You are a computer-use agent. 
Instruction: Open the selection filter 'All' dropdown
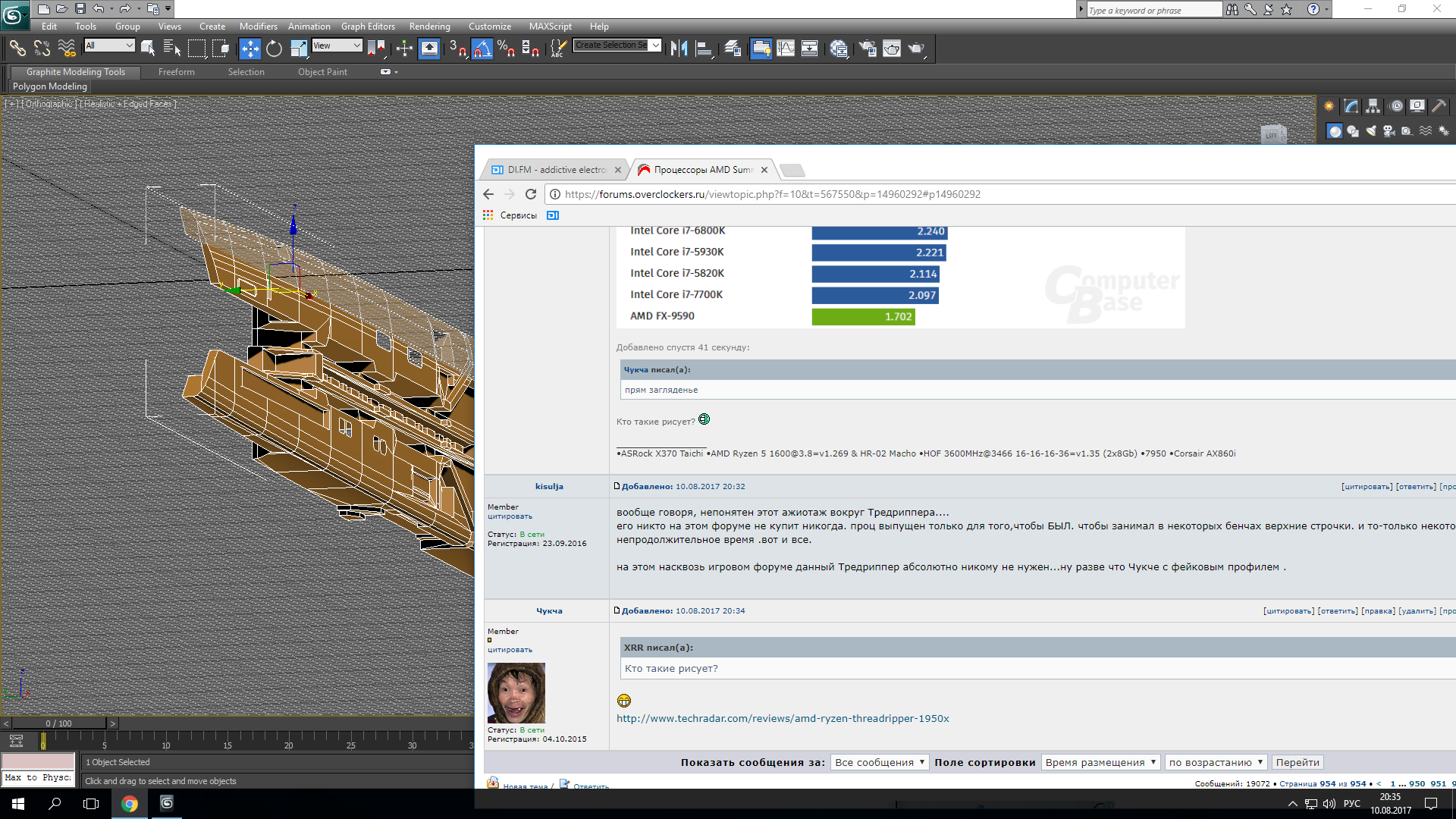109,45
